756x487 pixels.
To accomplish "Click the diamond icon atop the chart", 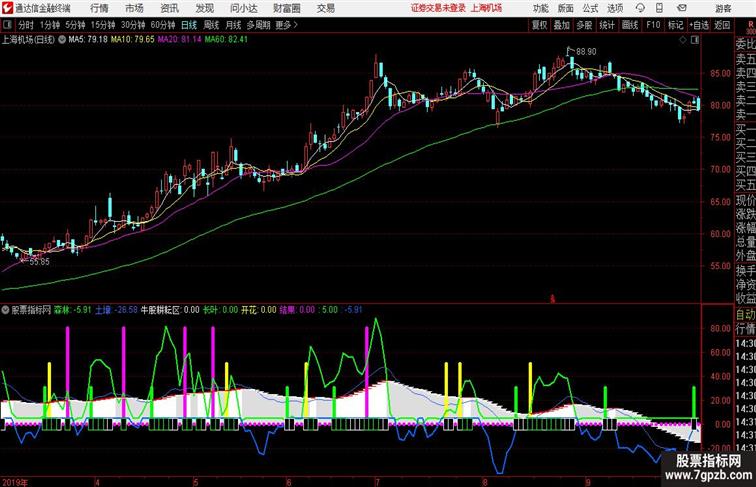I will pyautogui.click(x=683, y=40).
